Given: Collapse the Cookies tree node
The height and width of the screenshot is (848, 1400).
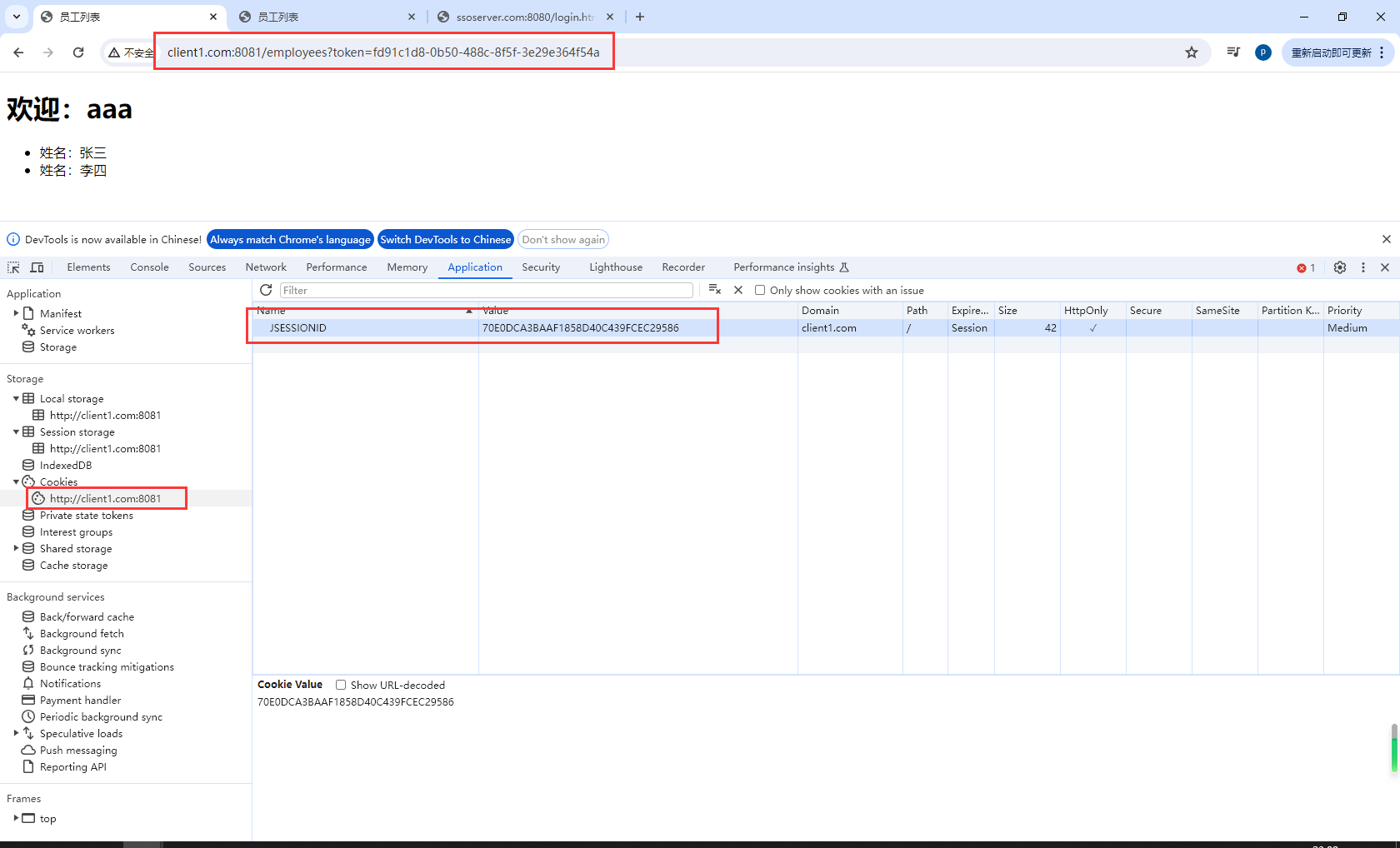Looking at the screenshot, I should pyautogui.click(x=16, y=481).
